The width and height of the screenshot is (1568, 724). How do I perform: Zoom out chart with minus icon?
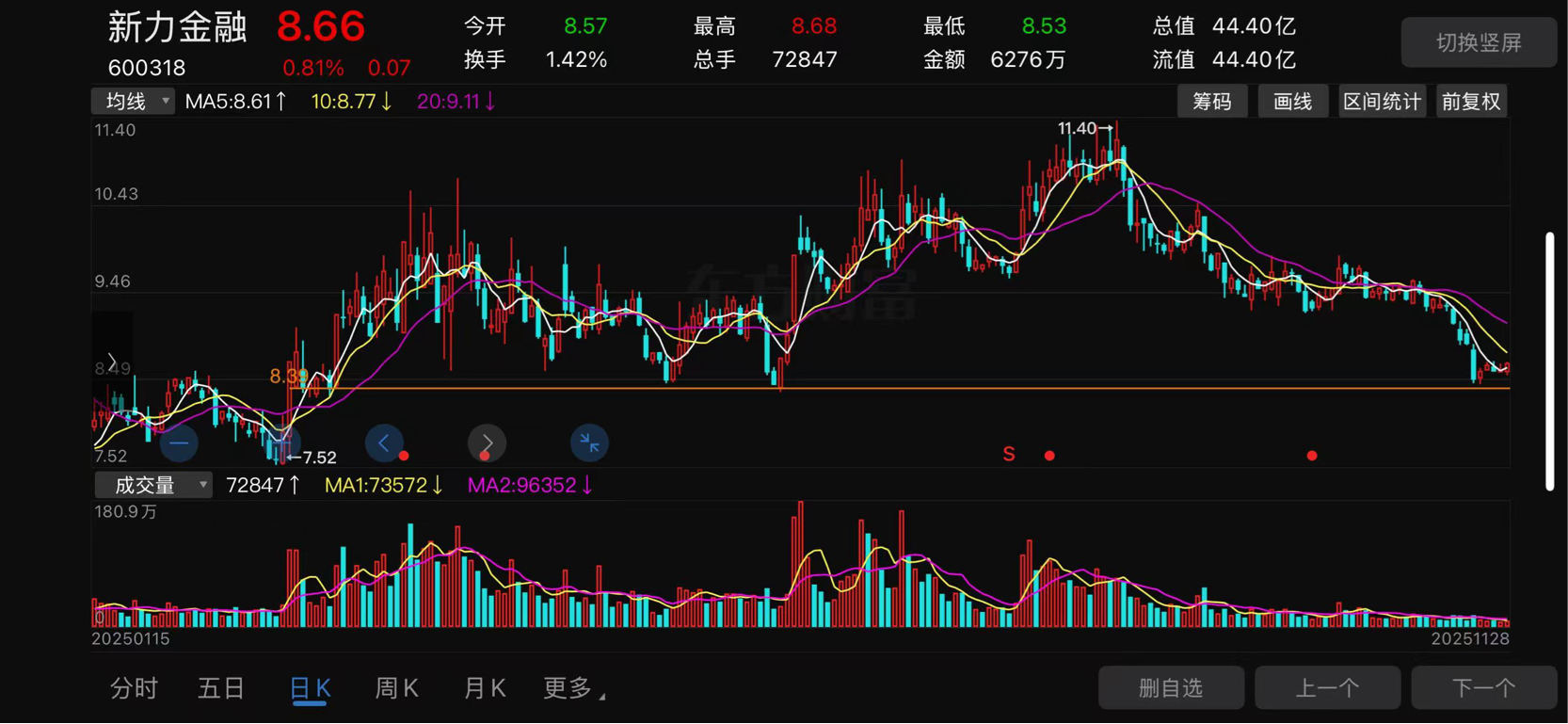[x=179, y=442]
